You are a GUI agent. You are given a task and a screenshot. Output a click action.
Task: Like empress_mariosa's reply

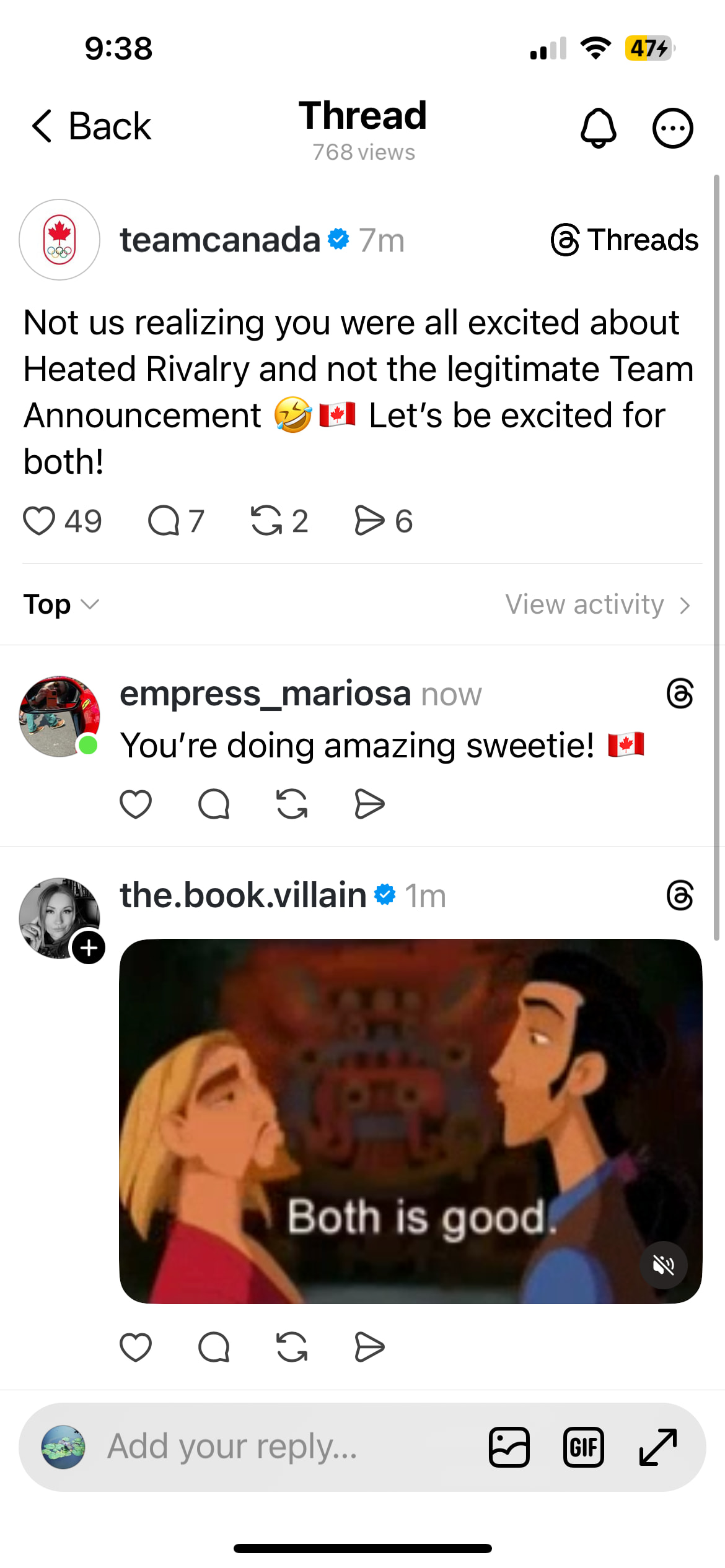coord(136,804)
